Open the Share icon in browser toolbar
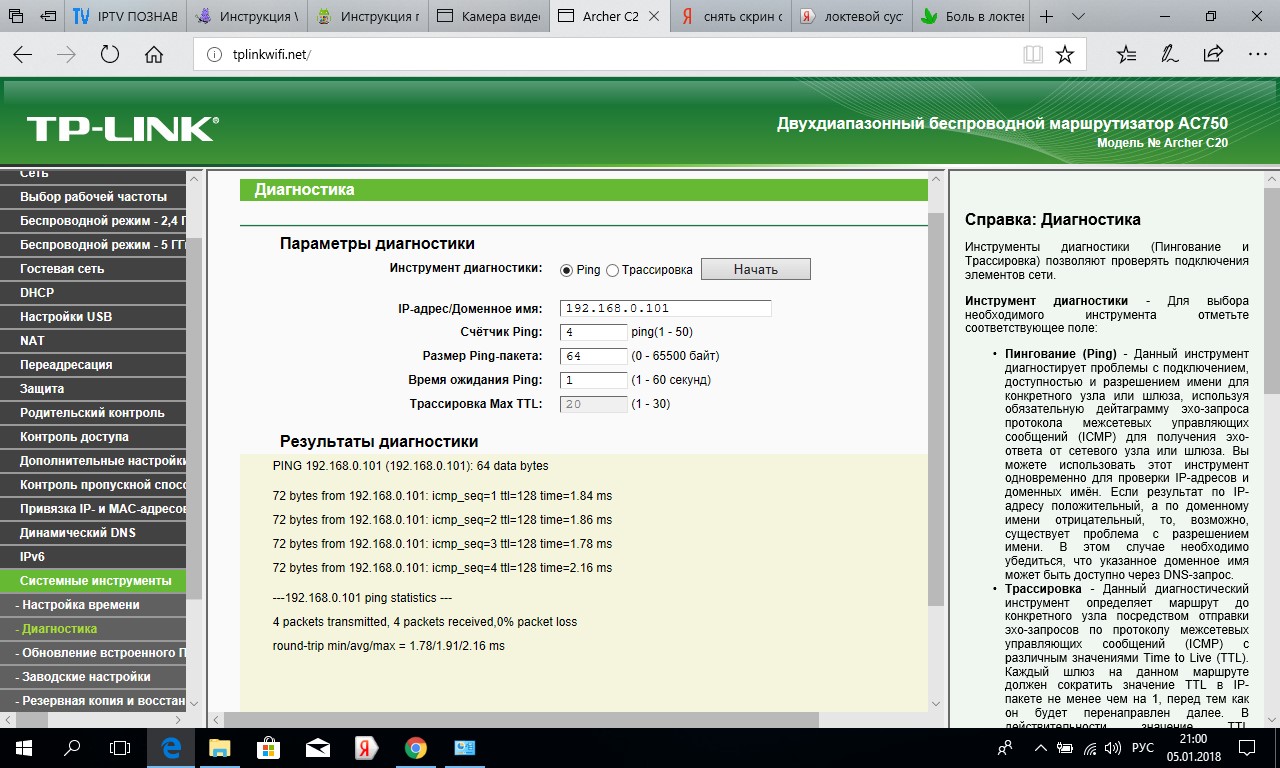This screenshot has height=768, width=1280. [1213, 54]
